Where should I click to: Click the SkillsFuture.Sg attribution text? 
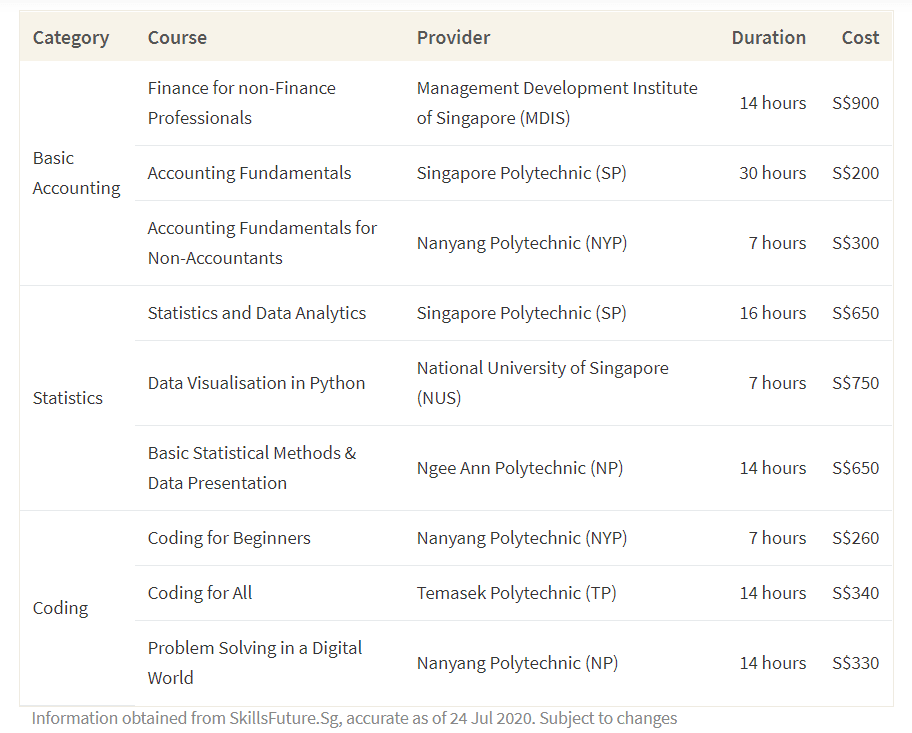click(355, 717)
